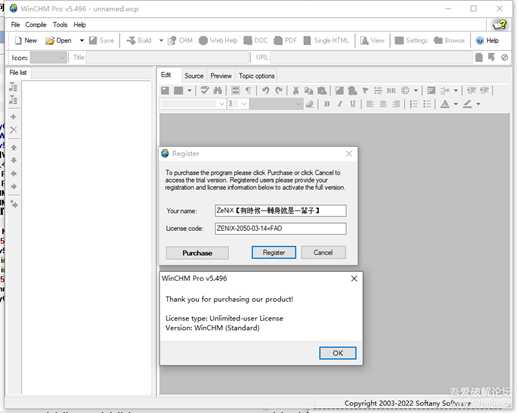Click the Purchase button
Image resolution: width=517 pixels, height=413 pixels.
tap(197, 253)
